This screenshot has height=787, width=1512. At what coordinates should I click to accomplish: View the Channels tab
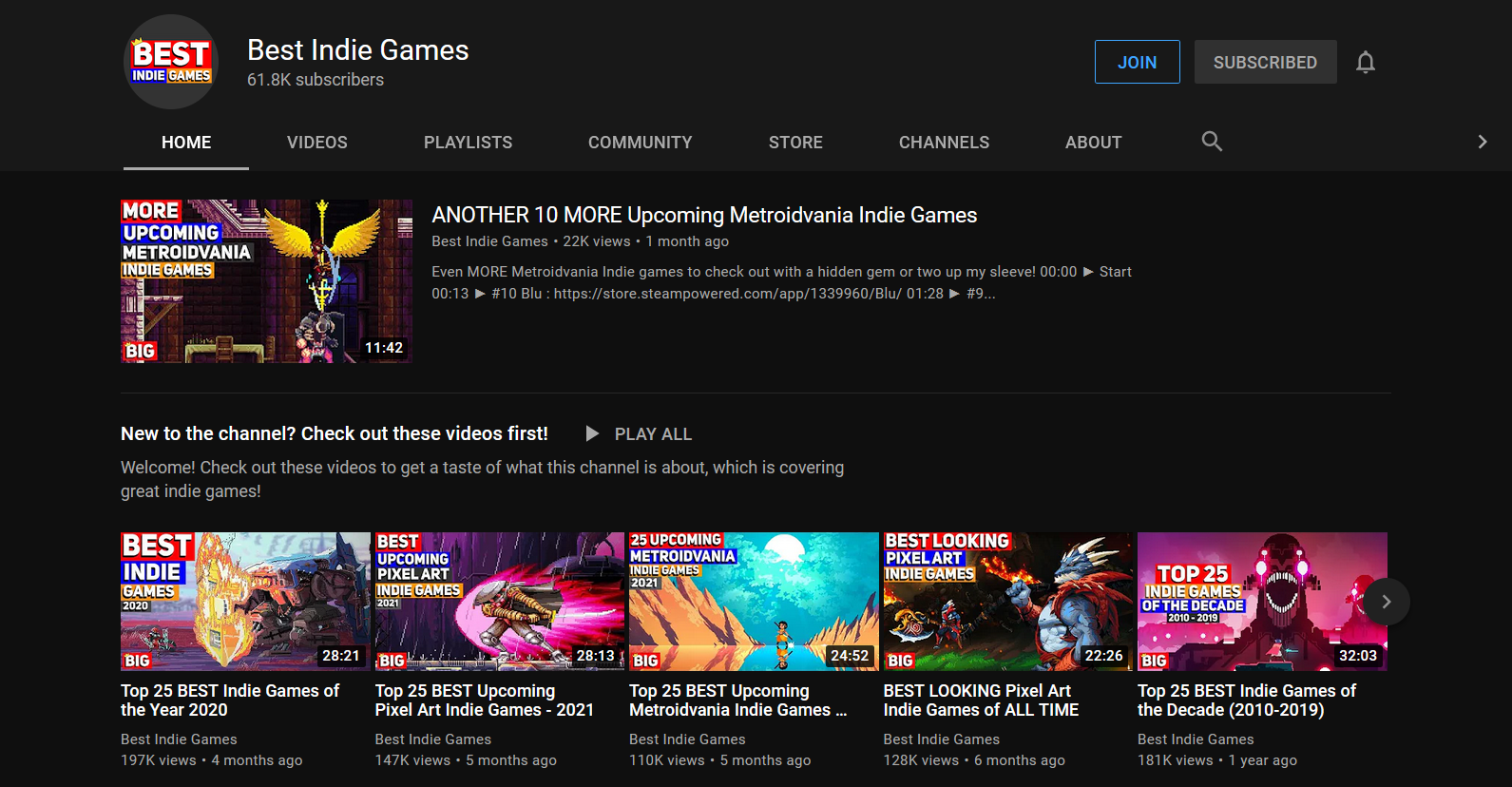[x=944, y=143]
